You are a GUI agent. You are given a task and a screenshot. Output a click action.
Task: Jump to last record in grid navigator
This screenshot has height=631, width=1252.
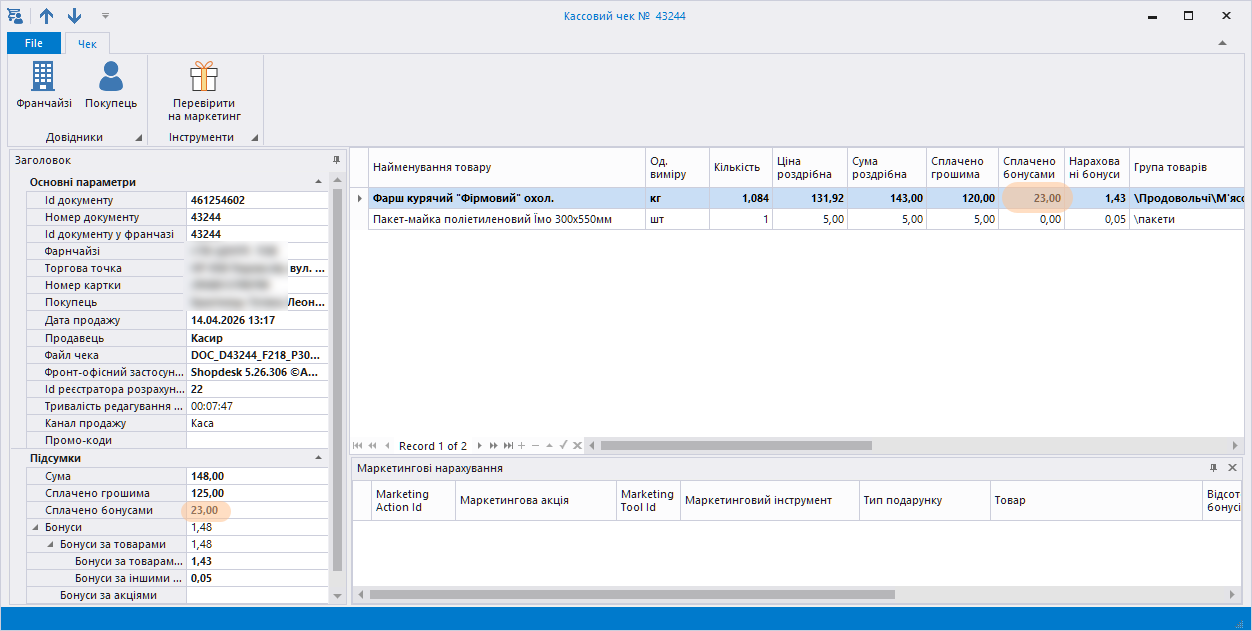[508, 445]
